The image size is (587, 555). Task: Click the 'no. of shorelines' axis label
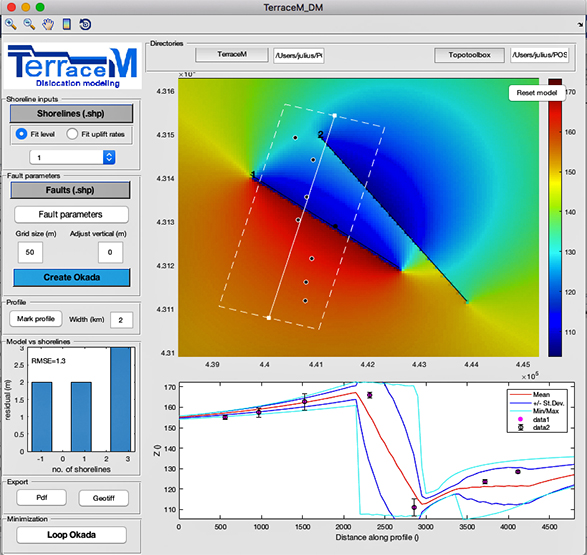(81, 469)
